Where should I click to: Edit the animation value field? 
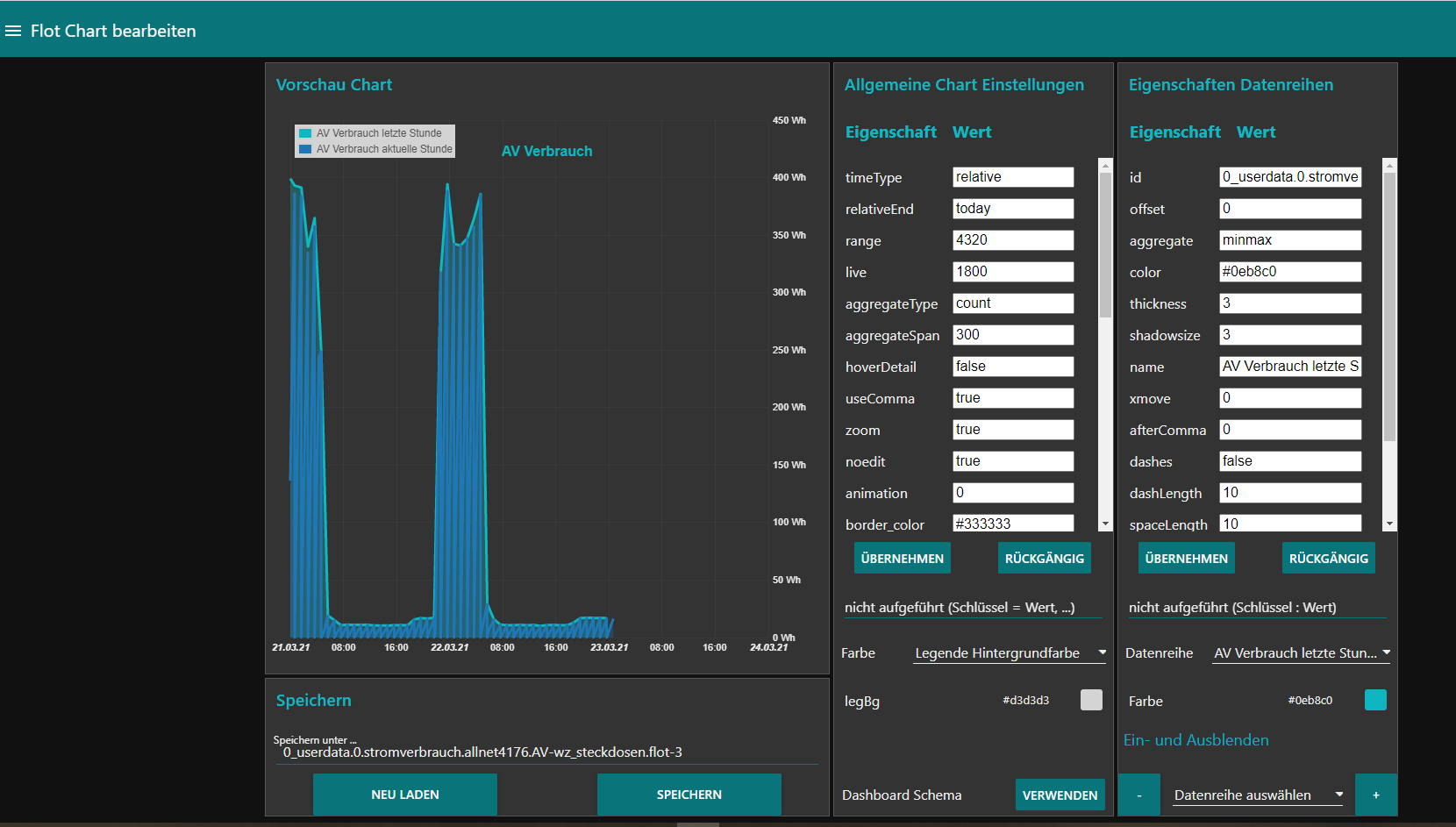[x=1013, y=493]
